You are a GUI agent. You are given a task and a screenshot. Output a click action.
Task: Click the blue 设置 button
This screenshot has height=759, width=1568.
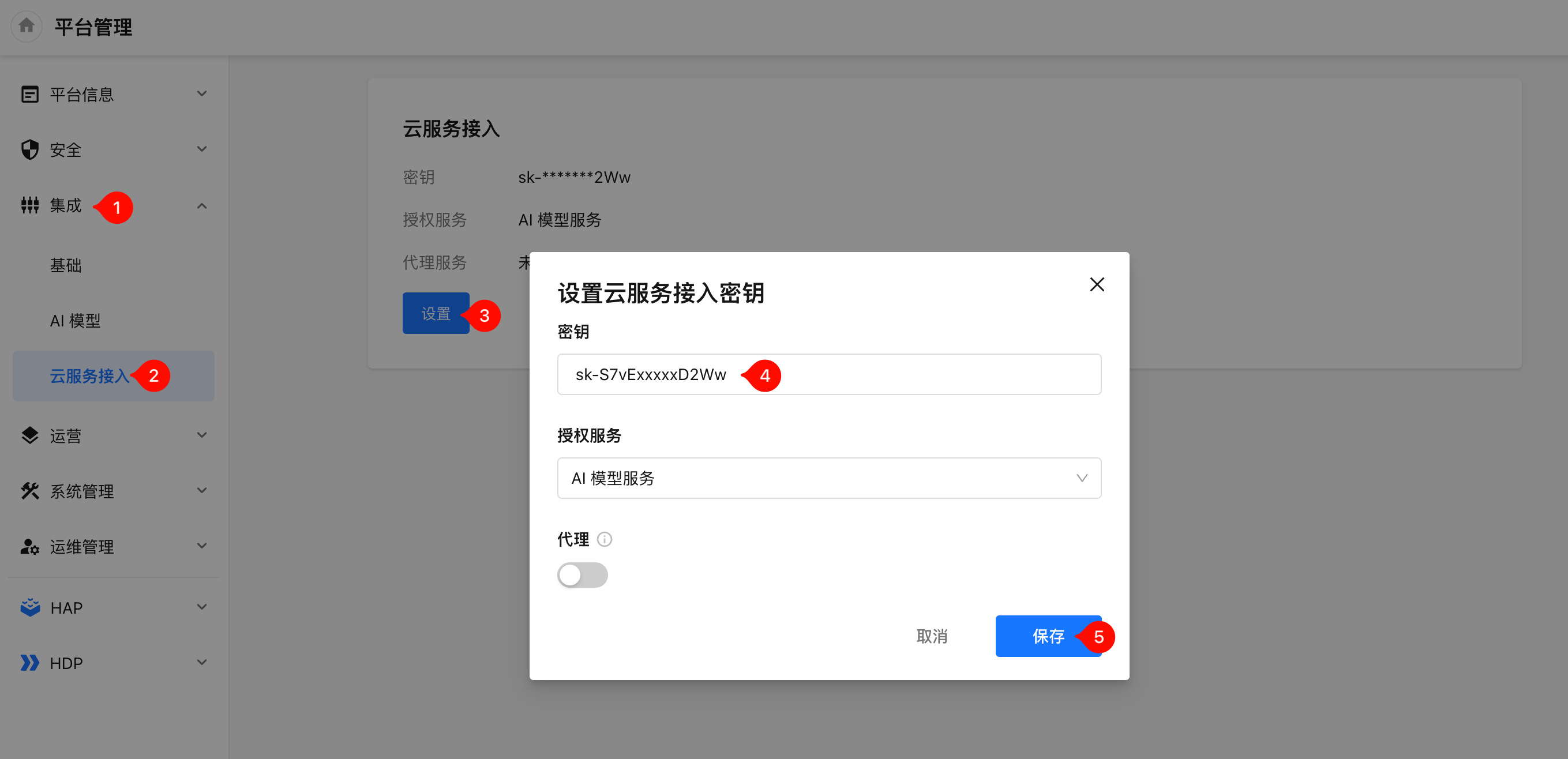[x=436, y=313]
